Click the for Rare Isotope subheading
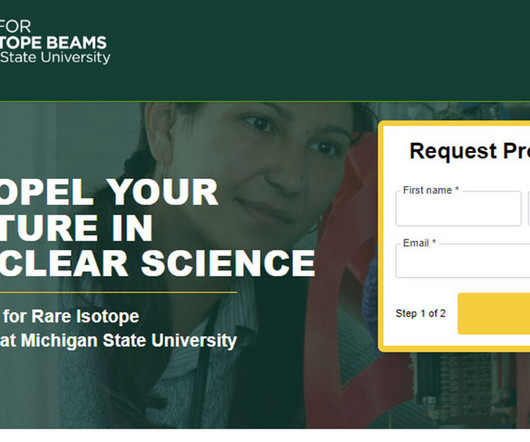The width and height of the screenshot is (530, 442). pos(71,317)
